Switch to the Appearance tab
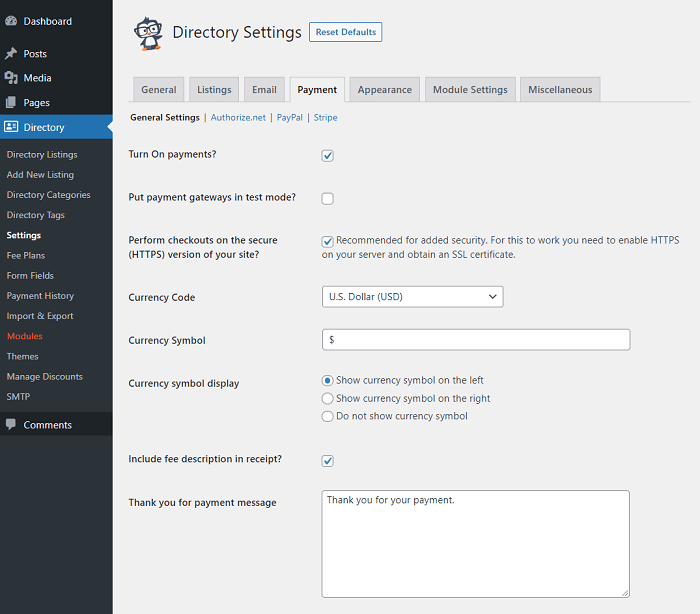 [384, 90]
